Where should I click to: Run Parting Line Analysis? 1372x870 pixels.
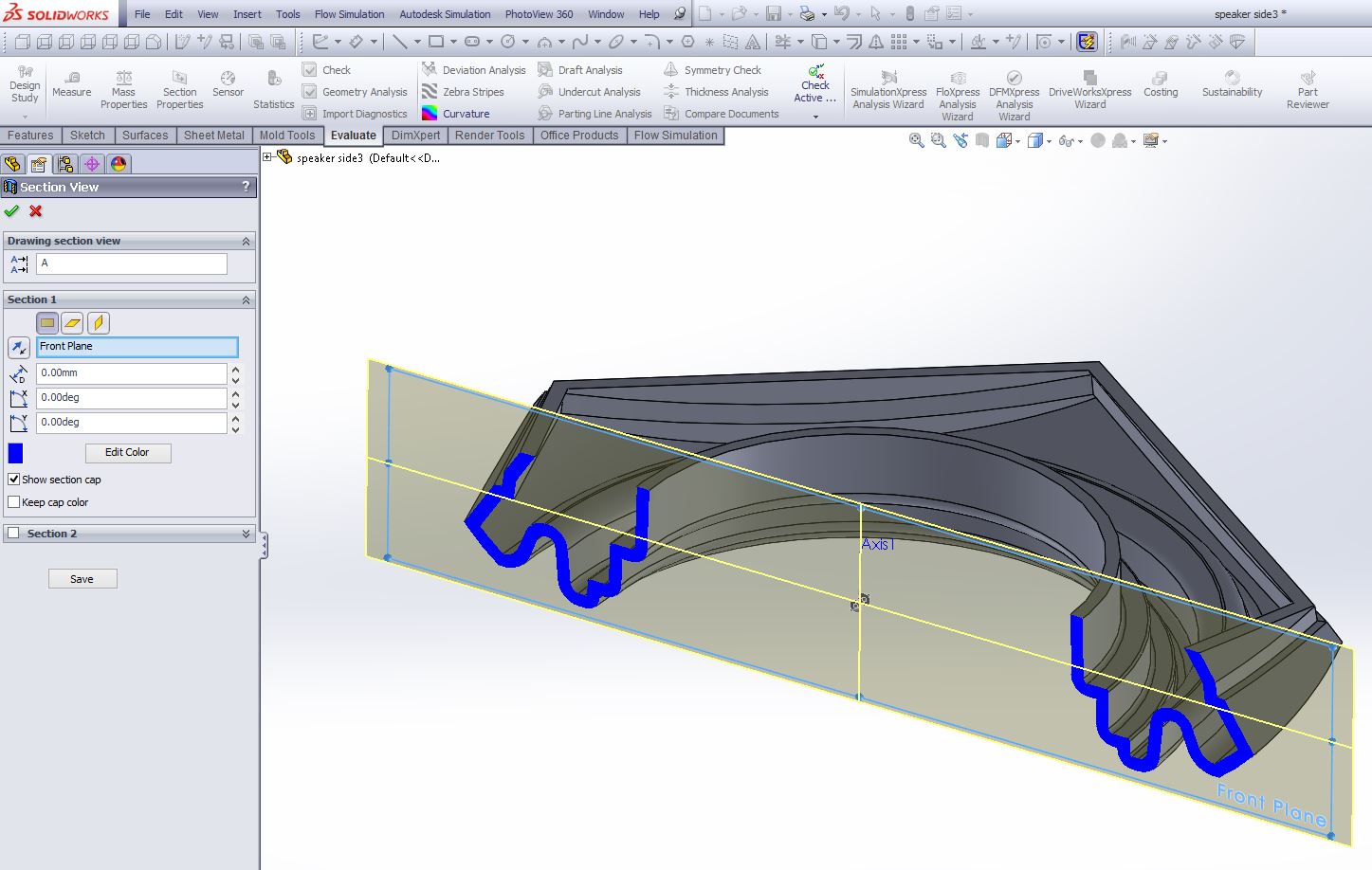tap(595, 114)
